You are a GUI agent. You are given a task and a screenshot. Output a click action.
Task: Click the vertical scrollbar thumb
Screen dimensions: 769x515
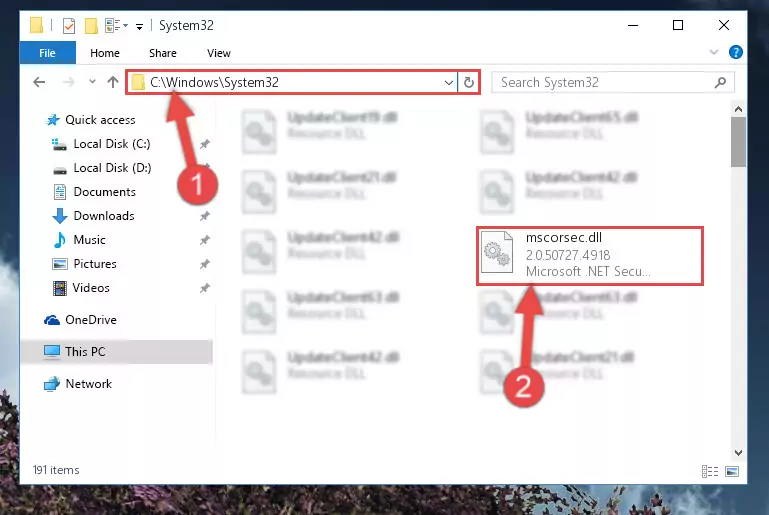point(738,142)
